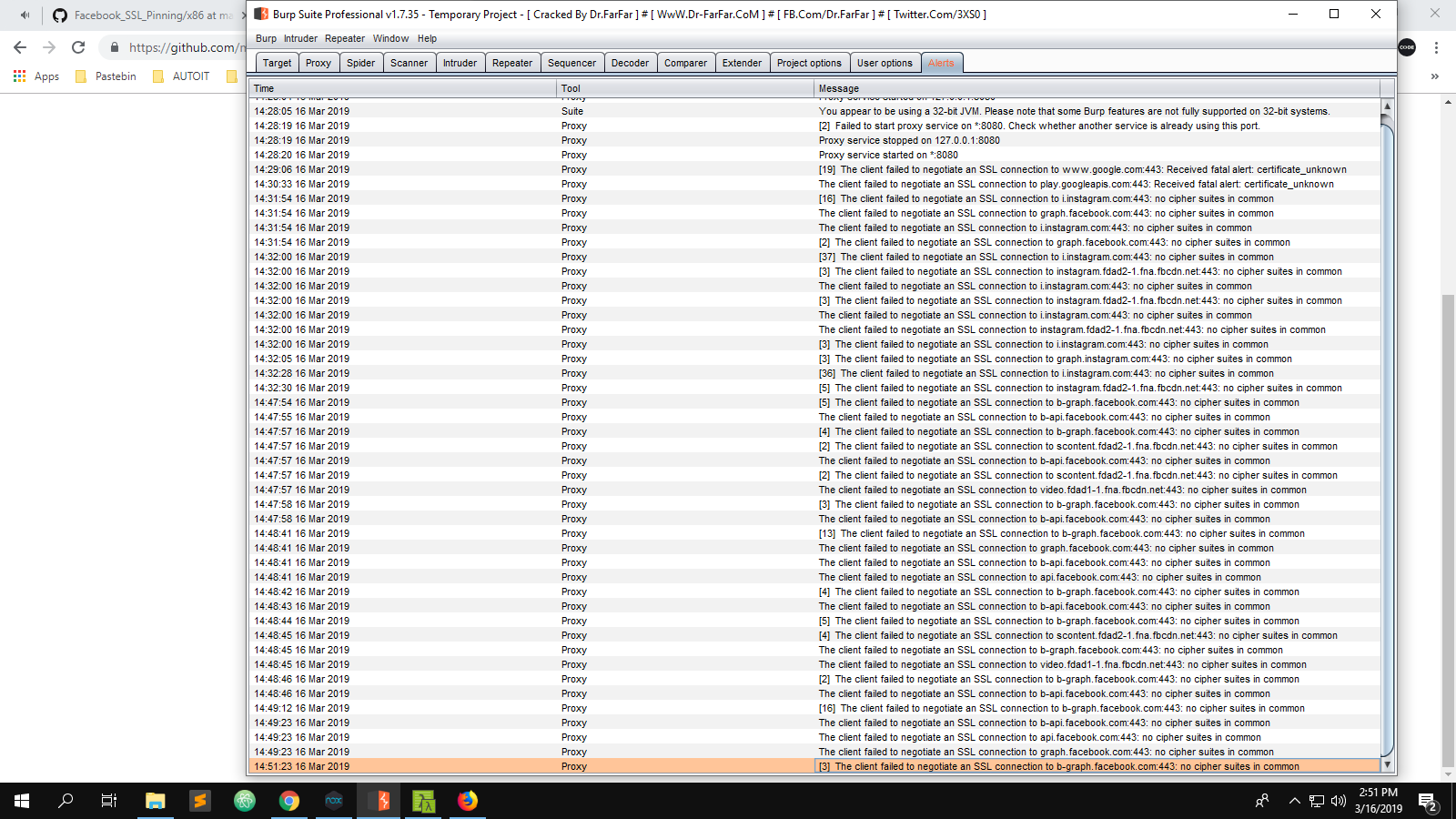Open Task View on the taskbar
The height and width of the screenshot is (819, 1456).
[x=109, y=801]
